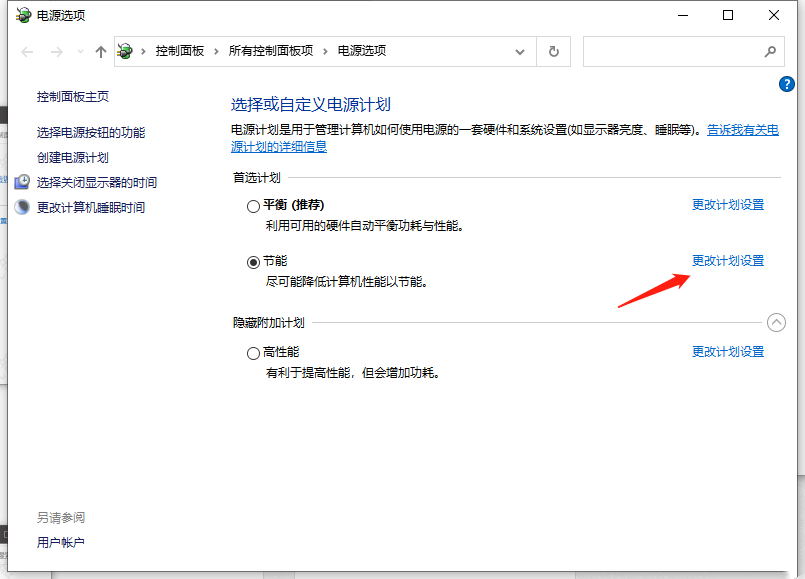
Task: Navigate to 所有控制面板项 via breadcrumb
Action: pyautogui.click(x=274, y=51)
